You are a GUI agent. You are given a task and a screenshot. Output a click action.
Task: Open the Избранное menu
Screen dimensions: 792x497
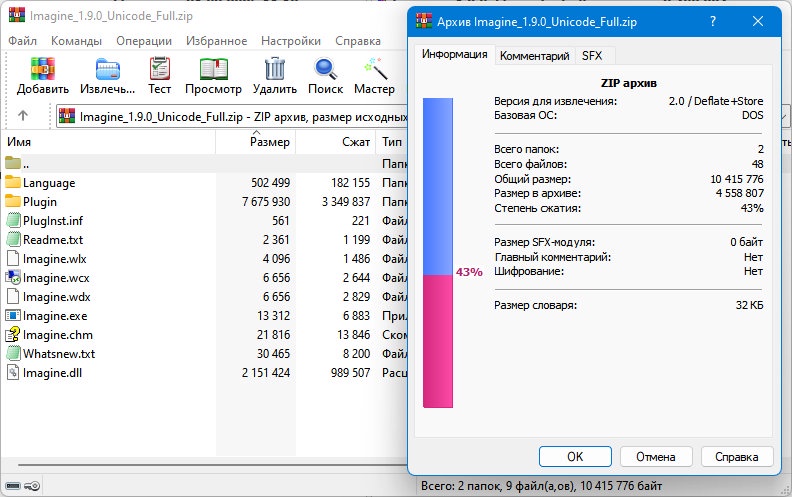217,41
